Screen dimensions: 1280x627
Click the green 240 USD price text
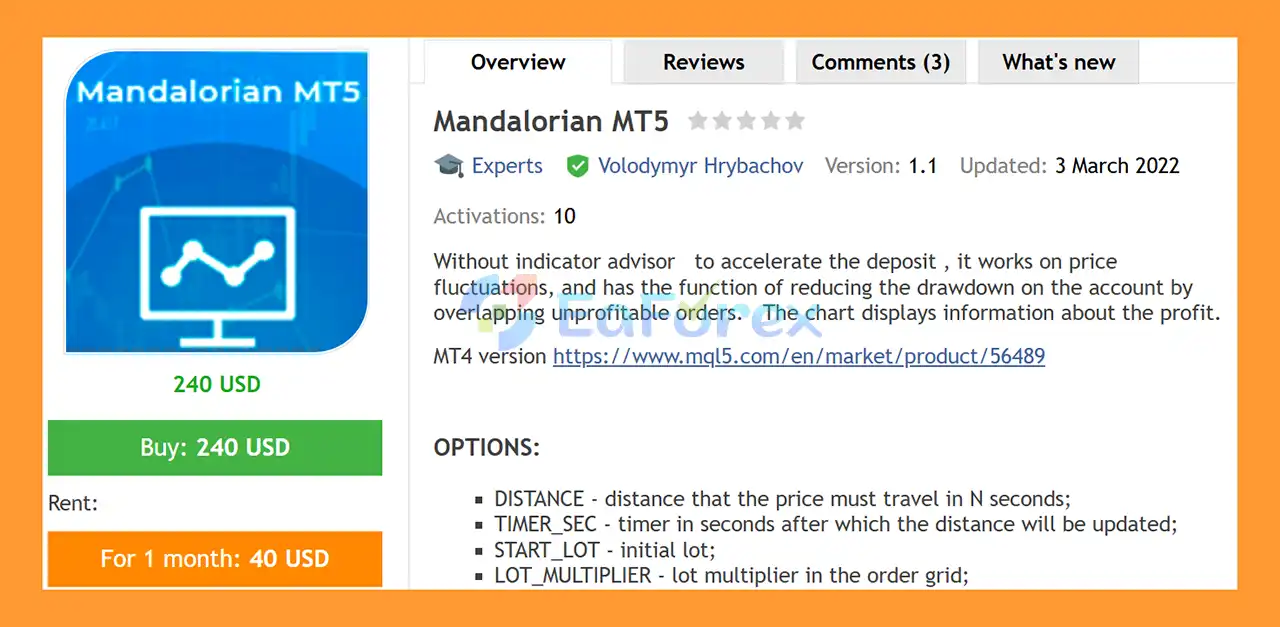216,384
